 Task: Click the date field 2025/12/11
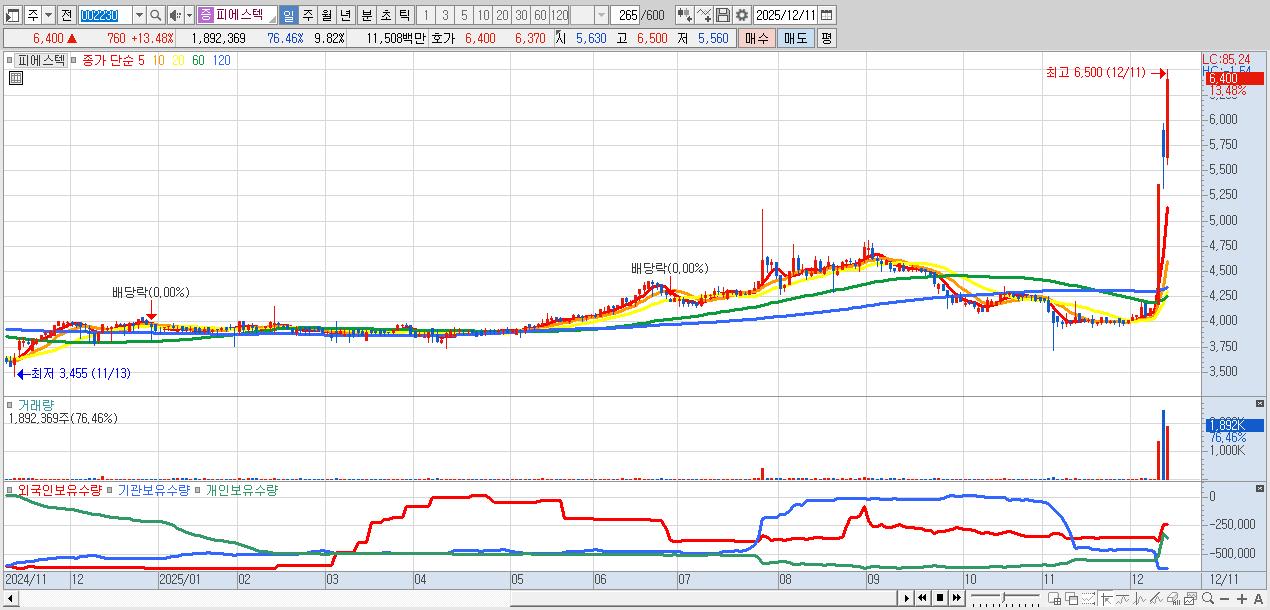[x=785, y=15]
